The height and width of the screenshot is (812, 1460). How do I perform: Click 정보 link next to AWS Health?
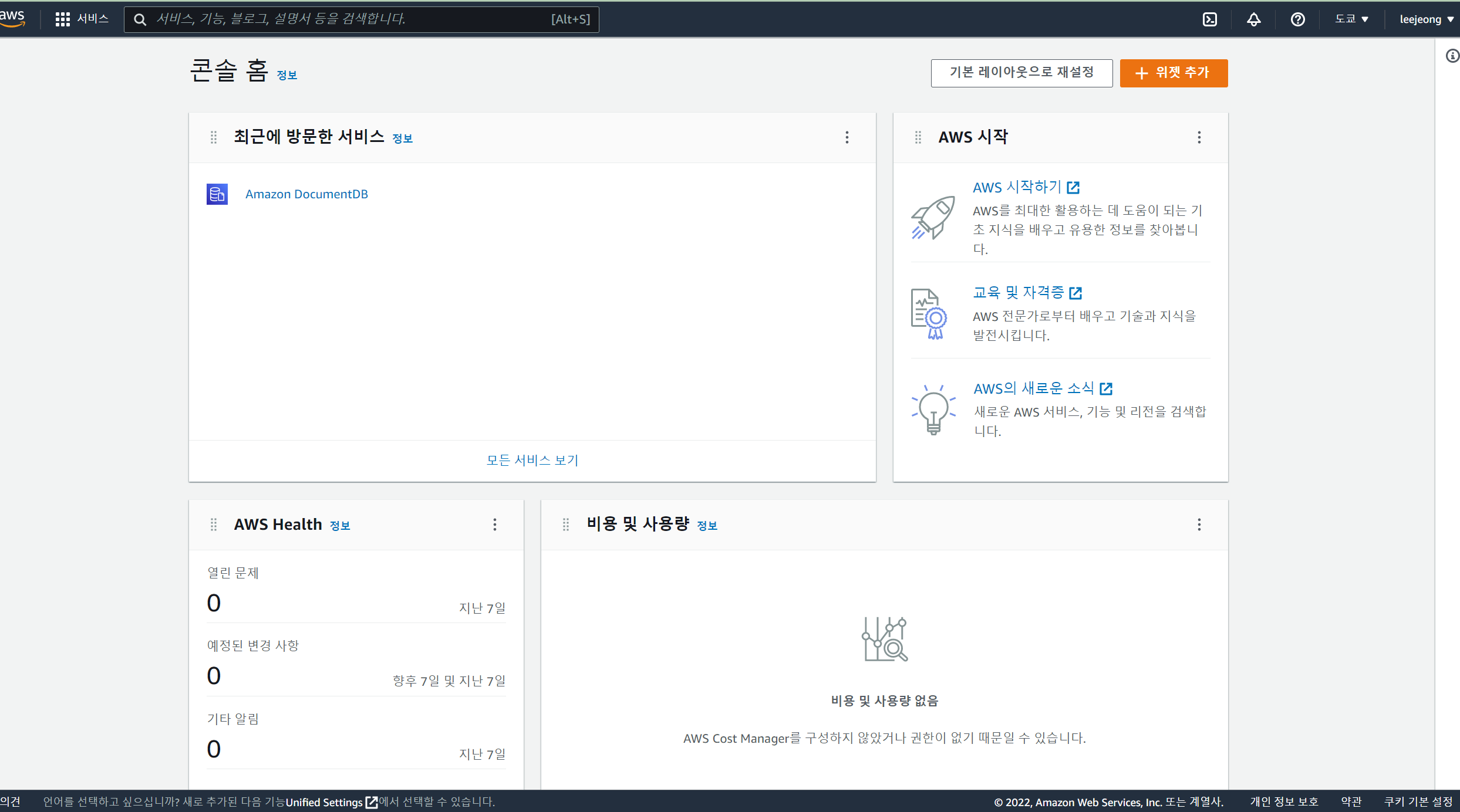click(340, 526)
